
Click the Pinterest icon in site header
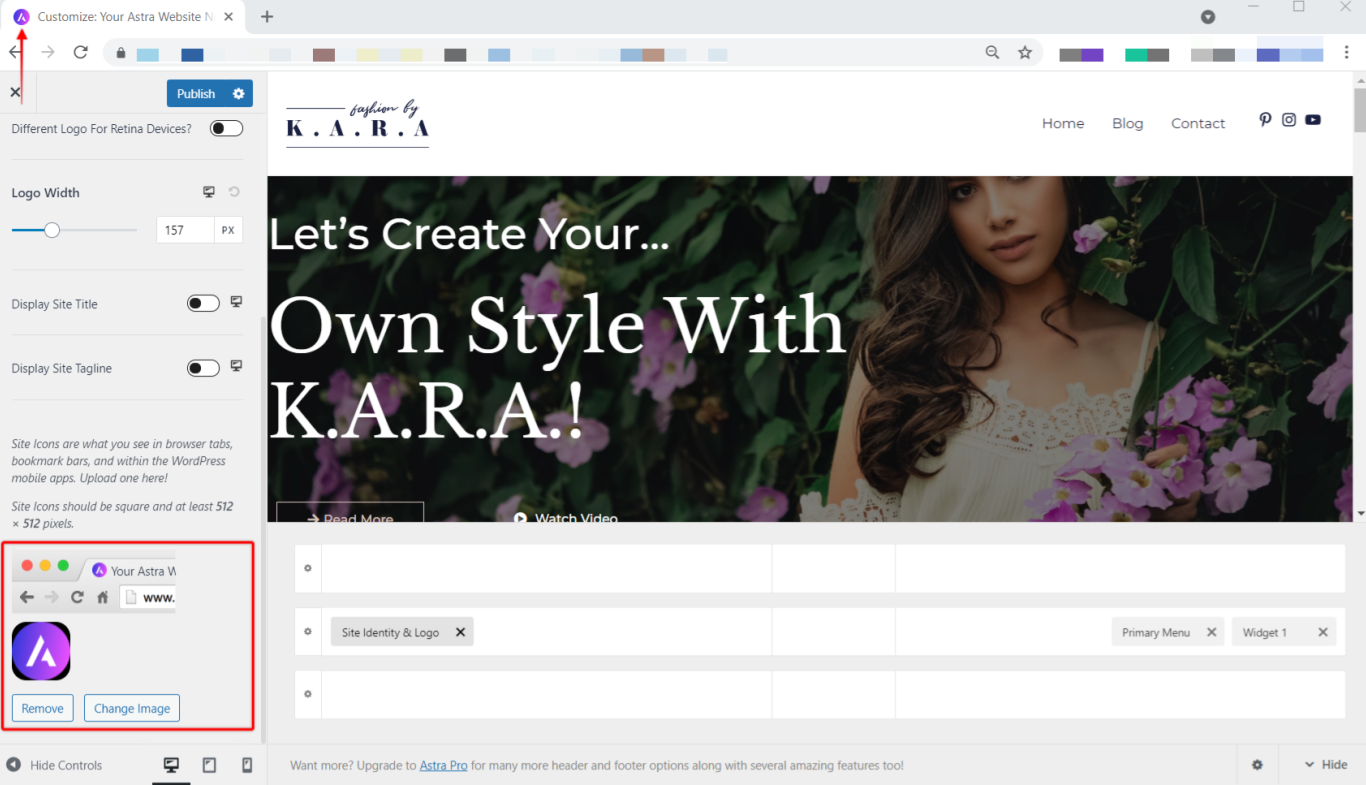(x=1265, y=120)
